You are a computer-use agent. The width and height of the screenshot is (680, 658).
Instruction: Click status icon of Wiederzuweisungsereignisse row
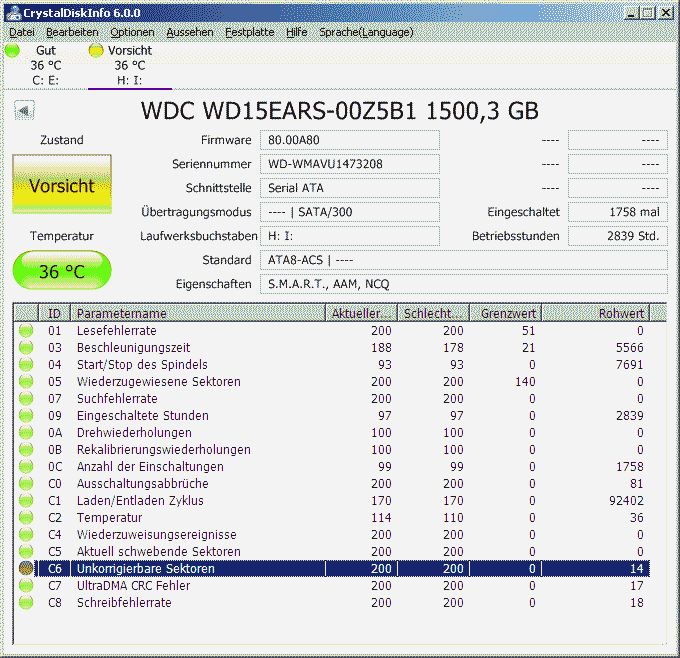click(x=26, y=534)
